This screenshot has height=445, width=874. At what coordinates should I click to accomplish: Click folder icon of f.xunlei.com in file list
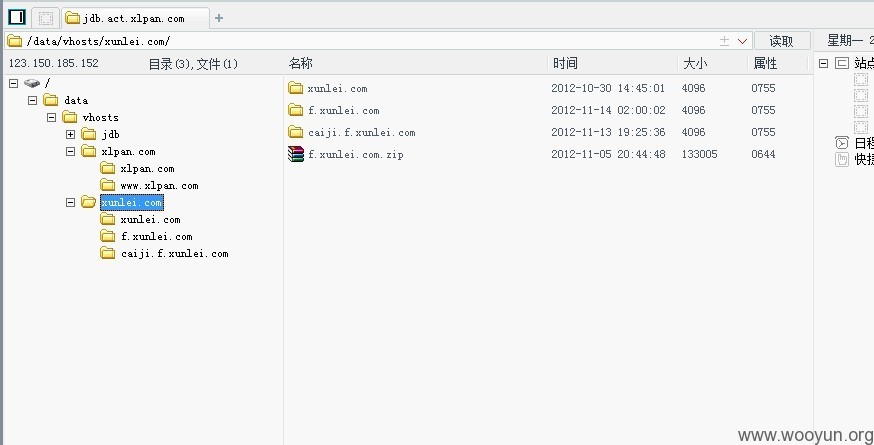[295, 110]
